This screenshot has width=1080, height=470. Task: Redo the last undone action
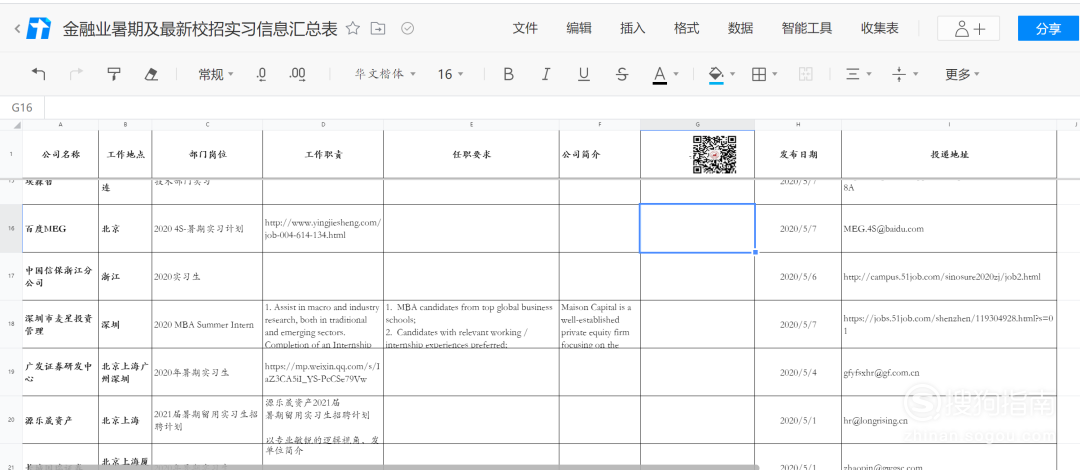(76, 74)
